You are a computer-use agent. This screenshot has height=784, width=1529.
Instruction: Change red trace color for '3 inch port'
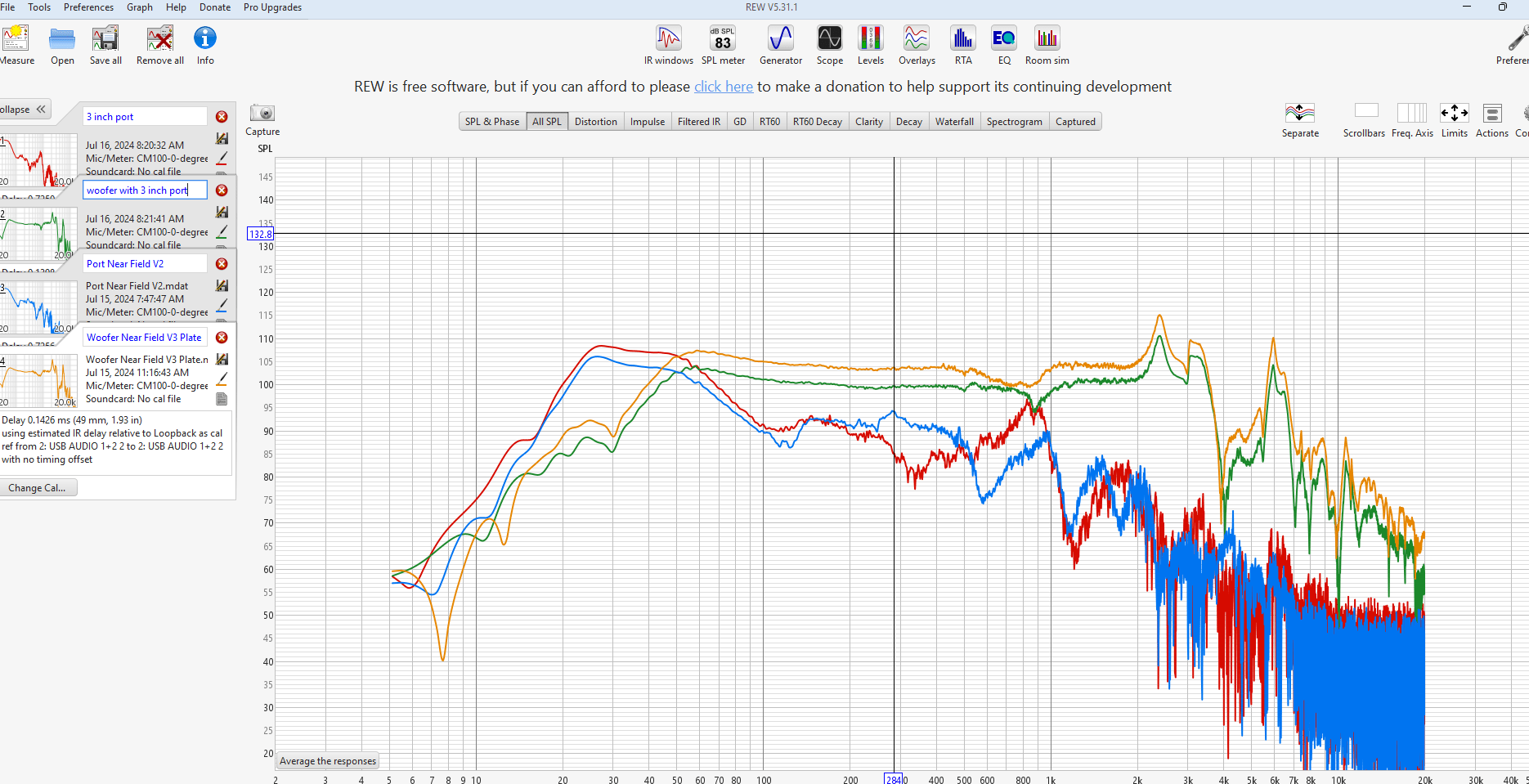pos(222,158)
